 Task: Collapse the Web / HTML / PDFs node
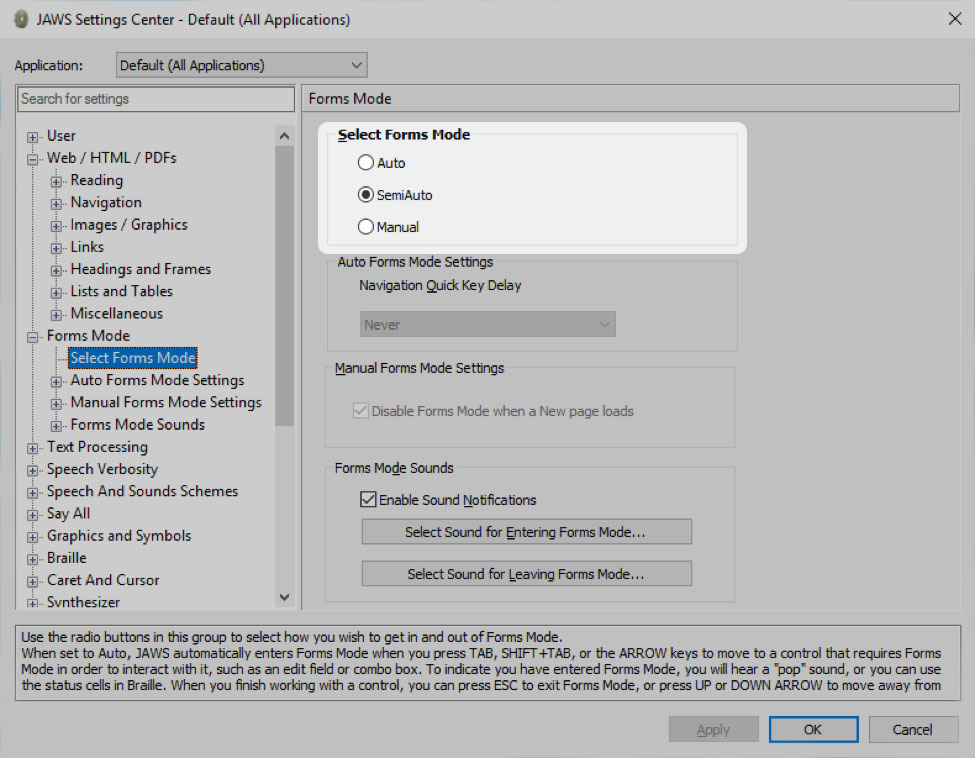pos(33,159)
